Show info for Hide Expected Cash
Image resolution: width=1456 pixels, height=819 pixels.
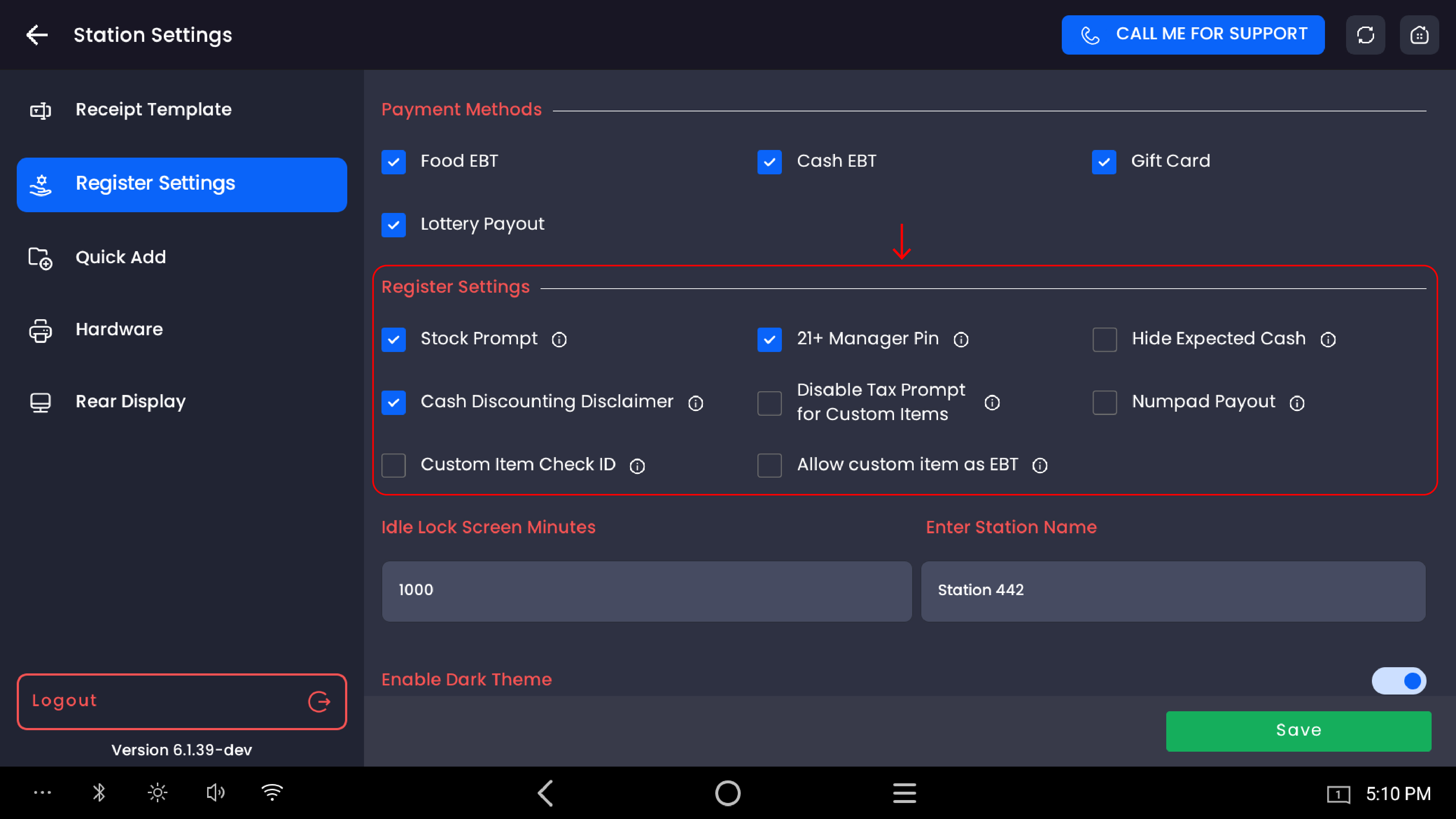point(1328,339)
